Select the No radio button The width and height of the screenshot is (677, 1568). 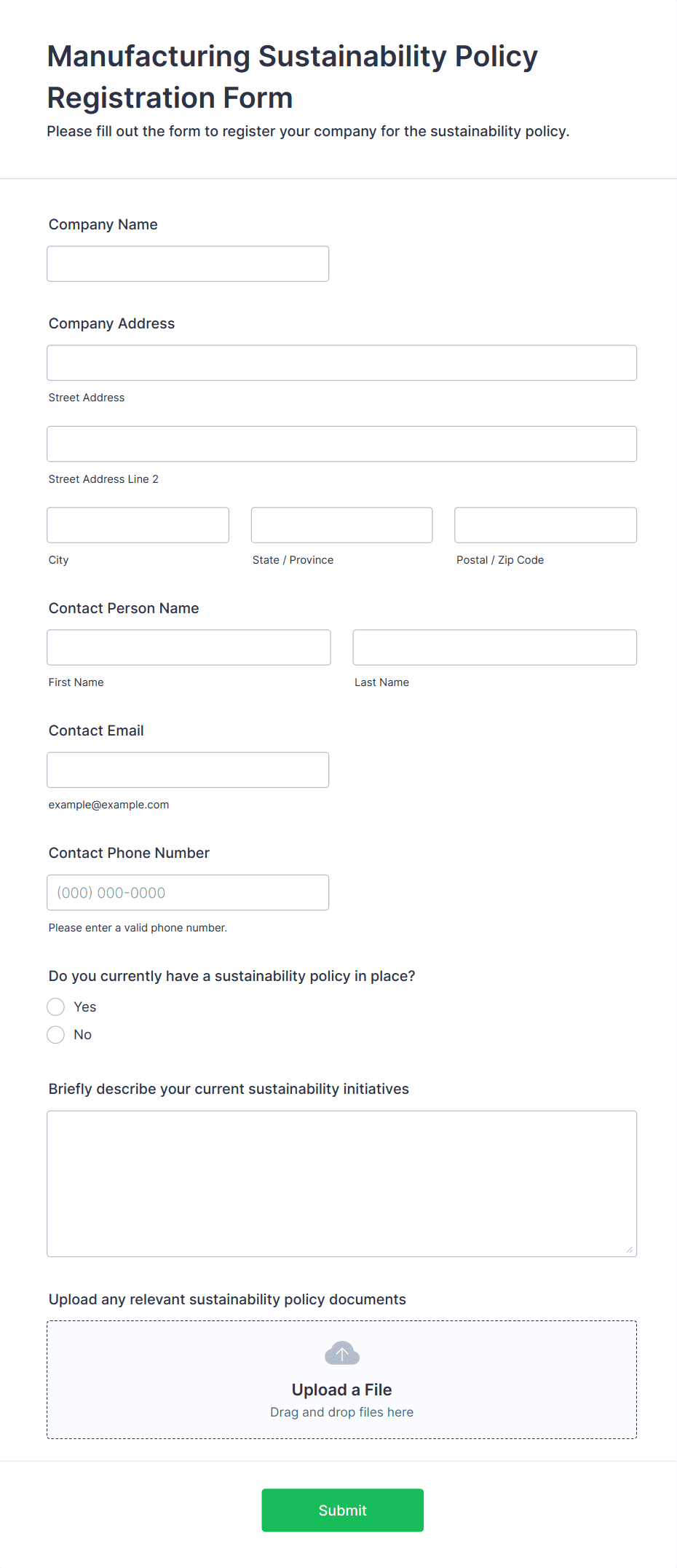tap(56, 1034)
